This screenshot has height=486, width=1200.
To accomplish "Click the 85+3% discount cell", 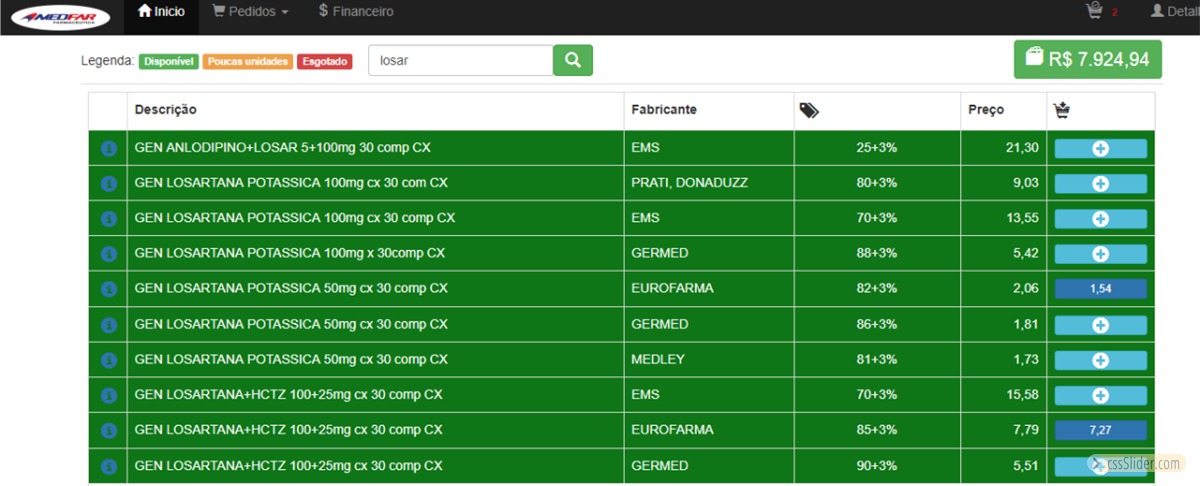I will (x=877, y=430).
